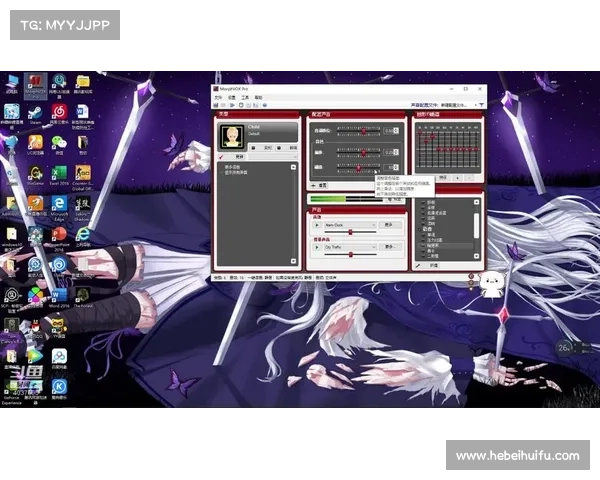Toggle the Morph button under Child voice

pyautogui.click(x=262, y=148)
